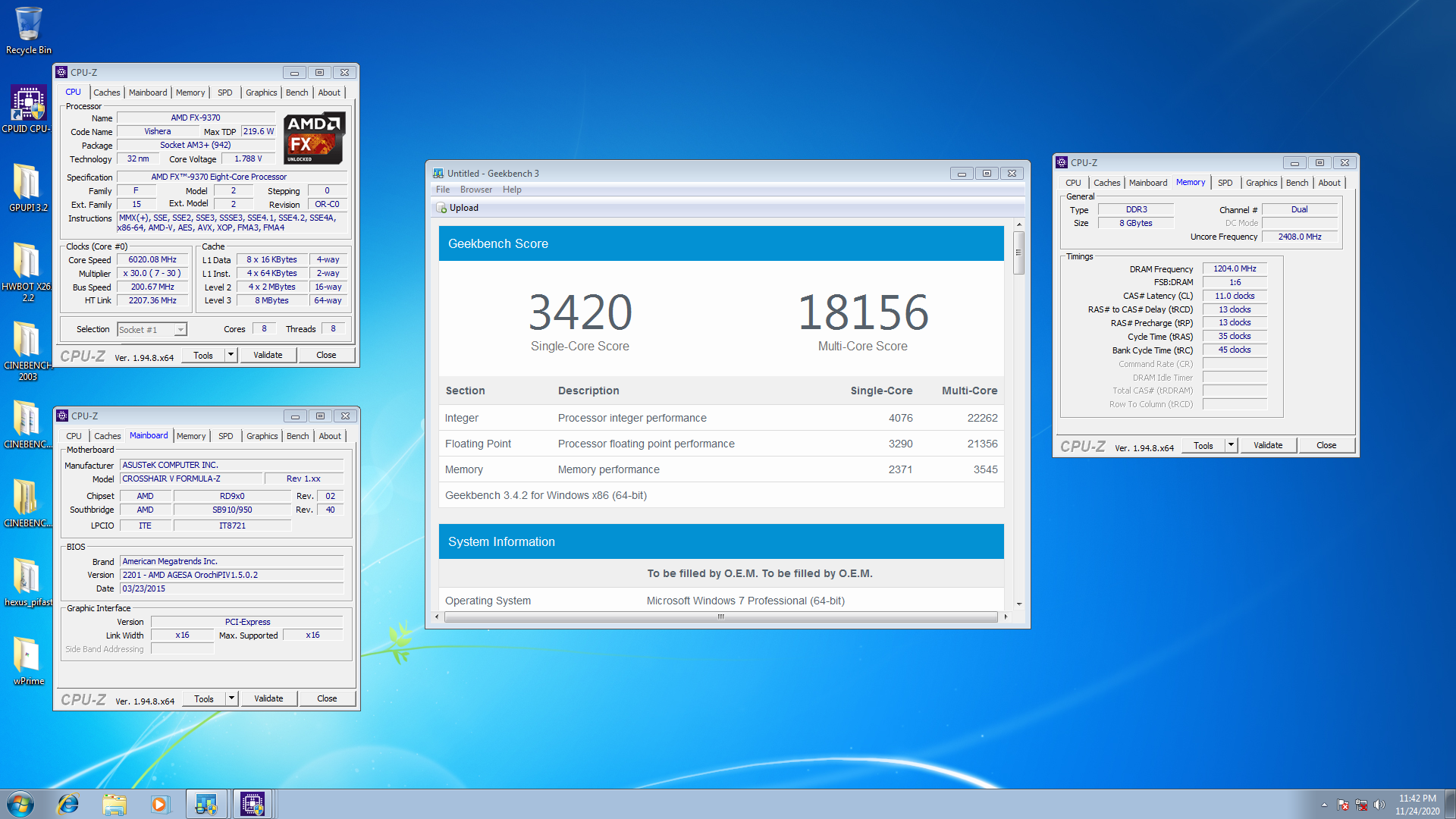Viewport: 1456px width, 819px height.
Task: Switch to Bench tab in top CPU-Z window
Action: (x=297, y=93)
